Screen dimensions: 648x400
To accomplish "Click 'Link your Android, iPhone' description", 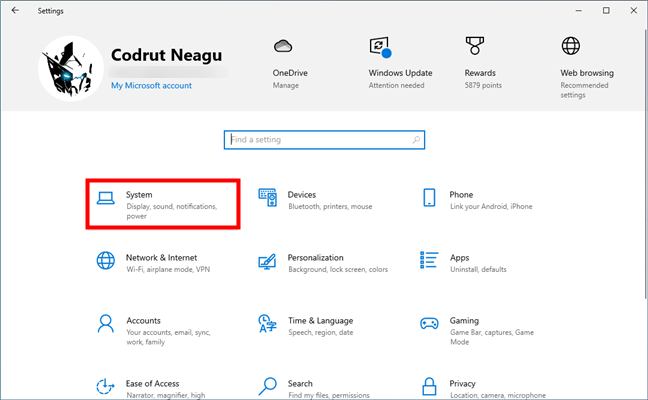I will click(x=491, y=206).
